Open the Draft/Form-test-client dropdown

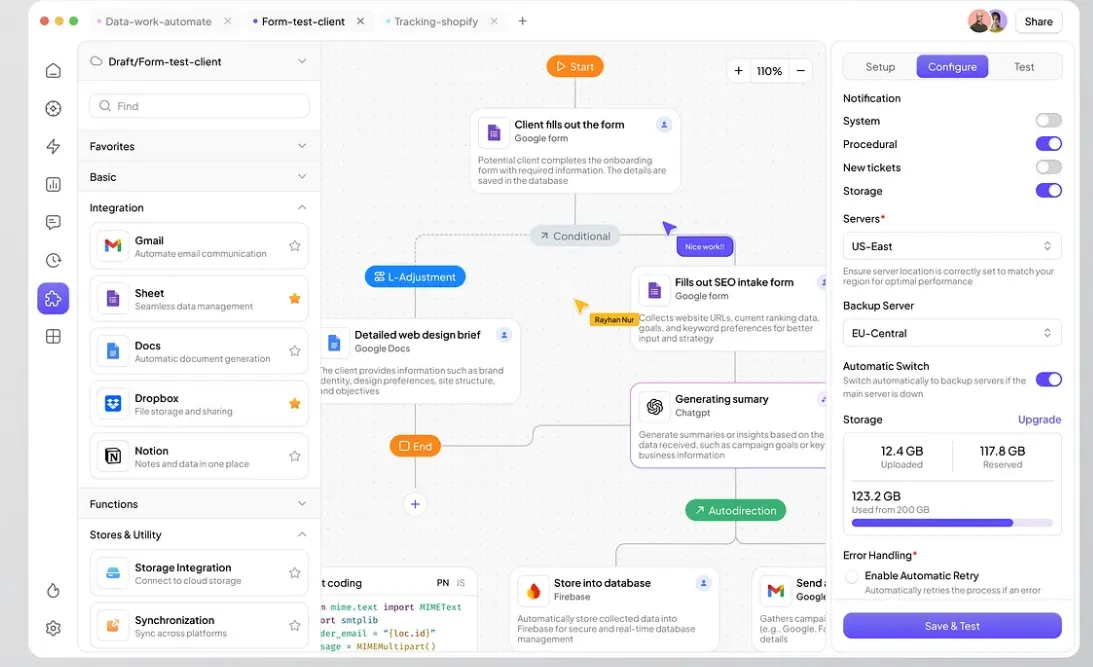point(199,61)
